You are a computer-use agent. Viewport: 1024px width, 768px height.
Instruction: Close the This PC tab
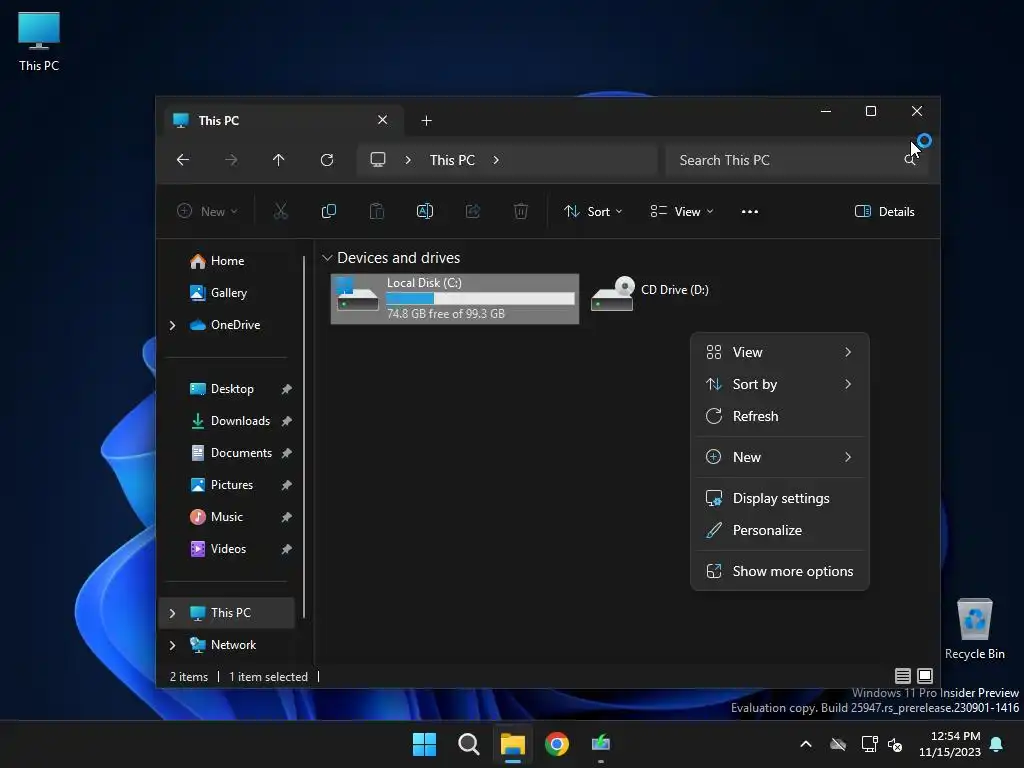(383, 120)
